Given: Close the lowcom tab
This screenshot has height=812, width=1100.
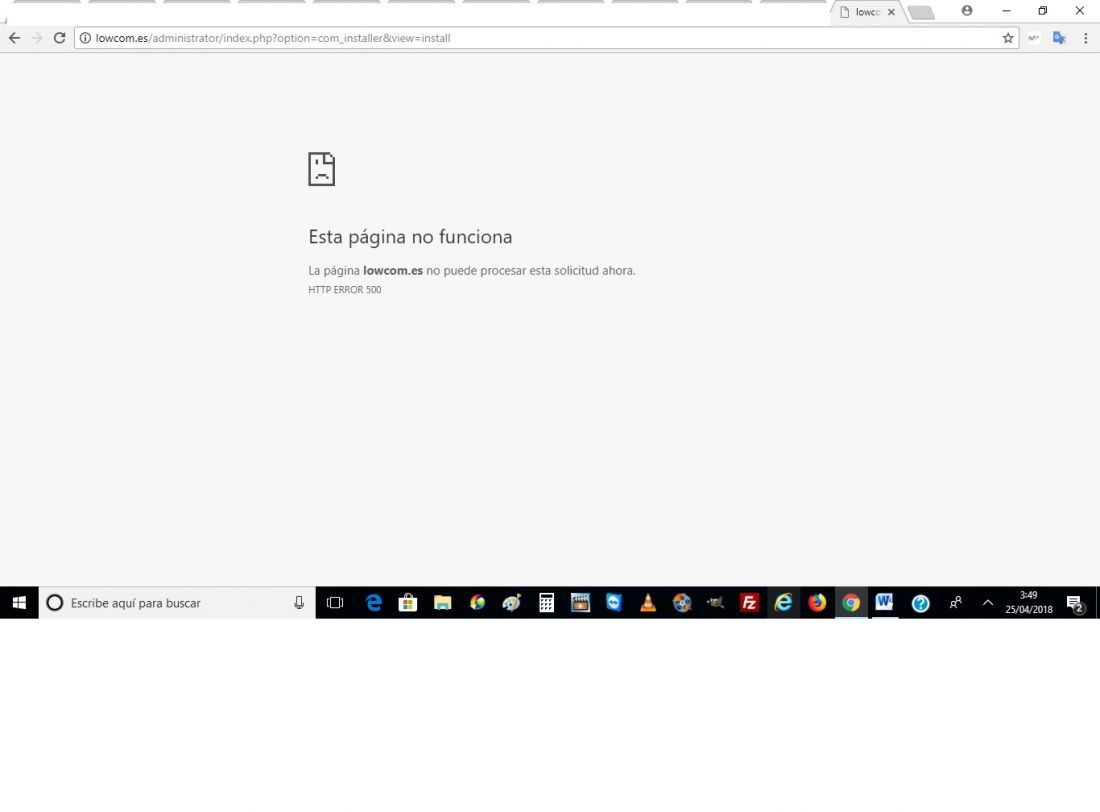Looking at the screenshot, I should tap(891, 12).
